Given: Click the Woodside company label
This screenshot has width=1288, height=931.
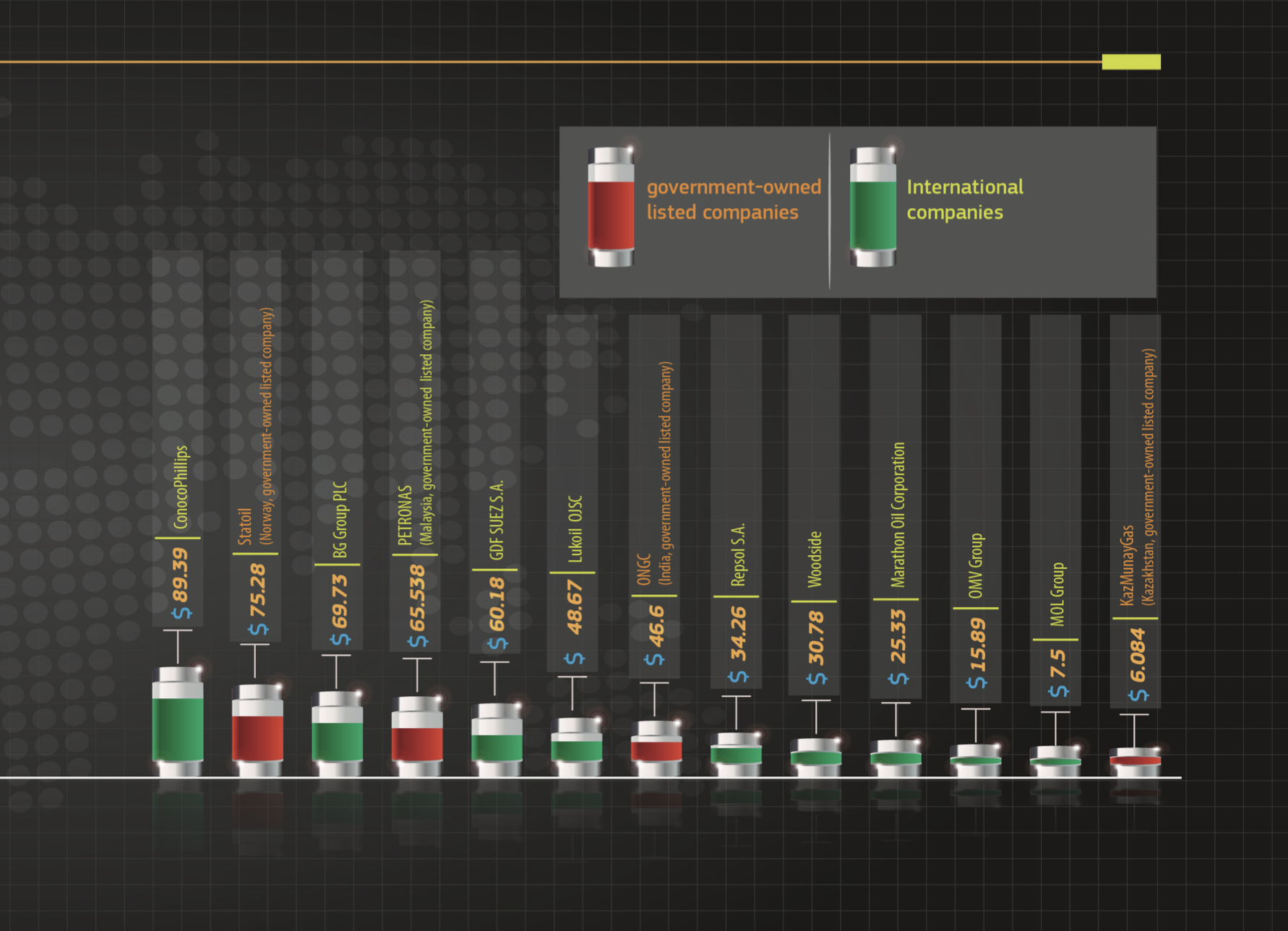Looking at the screenshot, I should tap(815, 559).
